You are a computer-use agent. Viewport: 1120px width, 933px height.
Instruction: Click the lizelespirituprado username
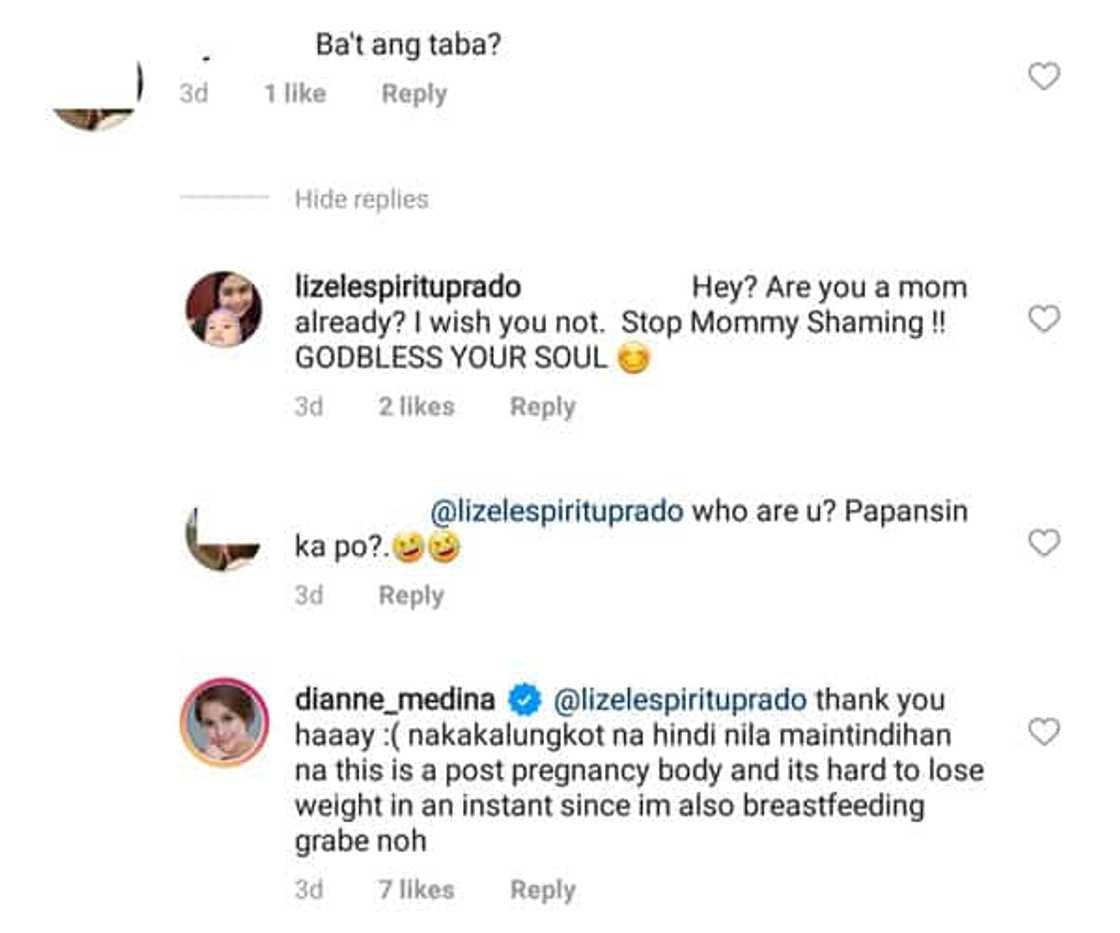[408, 288]
